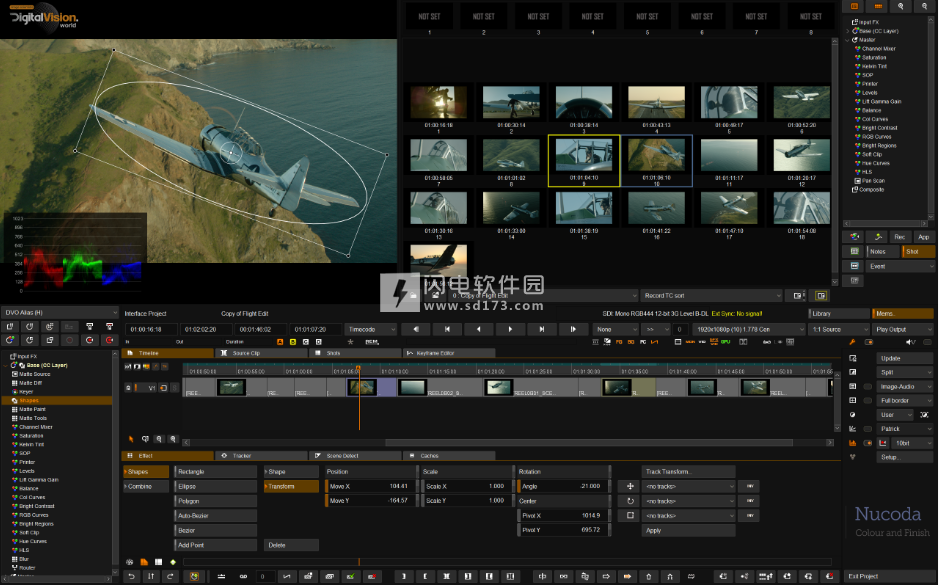This screenshot has height=585, width=939.
Task: Click the Polygon shape button
Action: [216, 501]
